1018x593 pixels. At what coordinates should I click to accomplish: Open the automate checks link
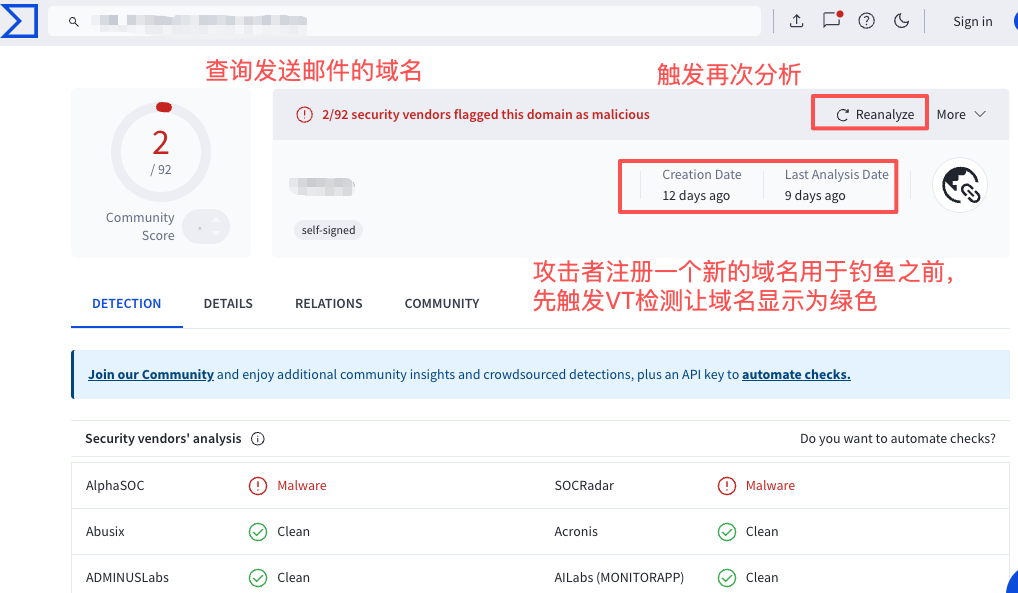pyautogui.click(x=796, y=375)
